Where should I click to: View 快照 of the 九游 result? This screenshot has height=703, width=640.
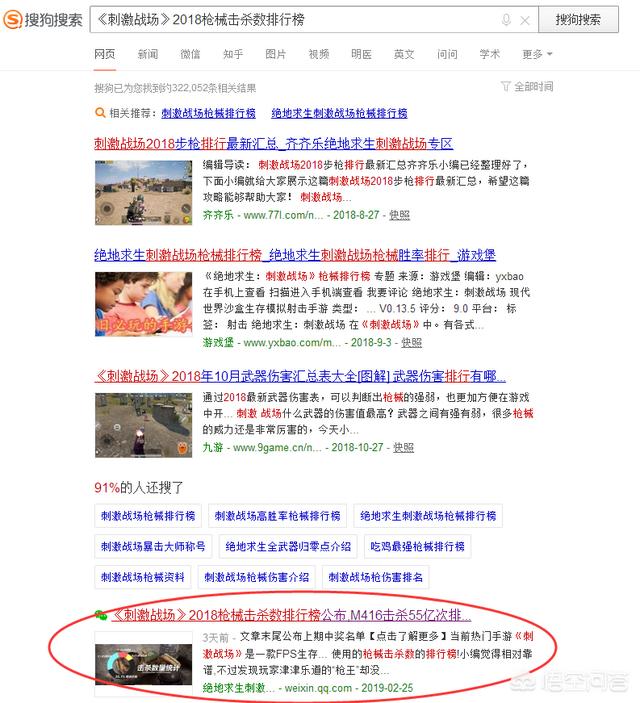(x=404, y=447)
